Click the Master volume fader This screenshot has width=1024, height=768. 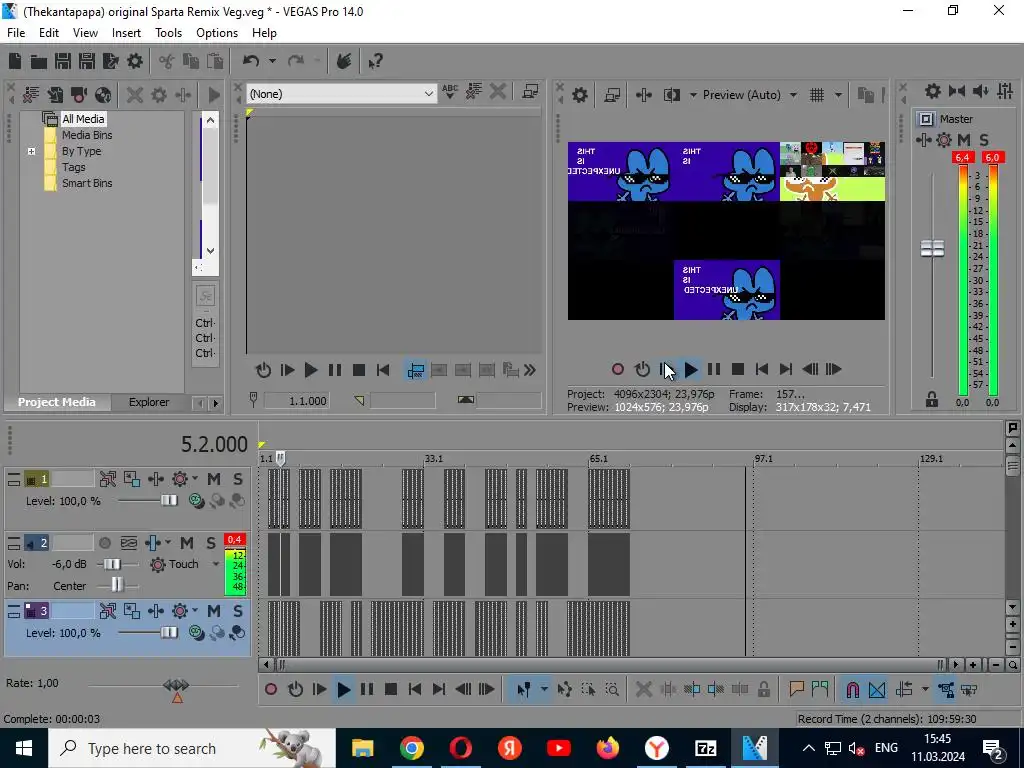coord(932,249)
